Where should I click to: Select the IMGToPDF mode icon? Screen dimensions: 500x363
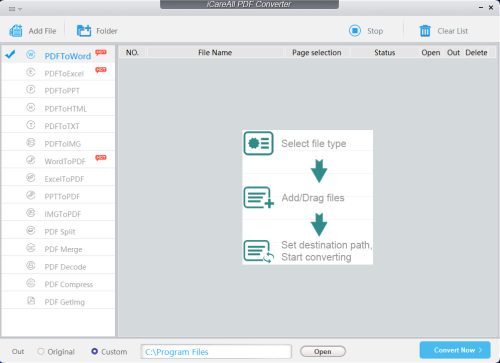[x=31, y=213]
